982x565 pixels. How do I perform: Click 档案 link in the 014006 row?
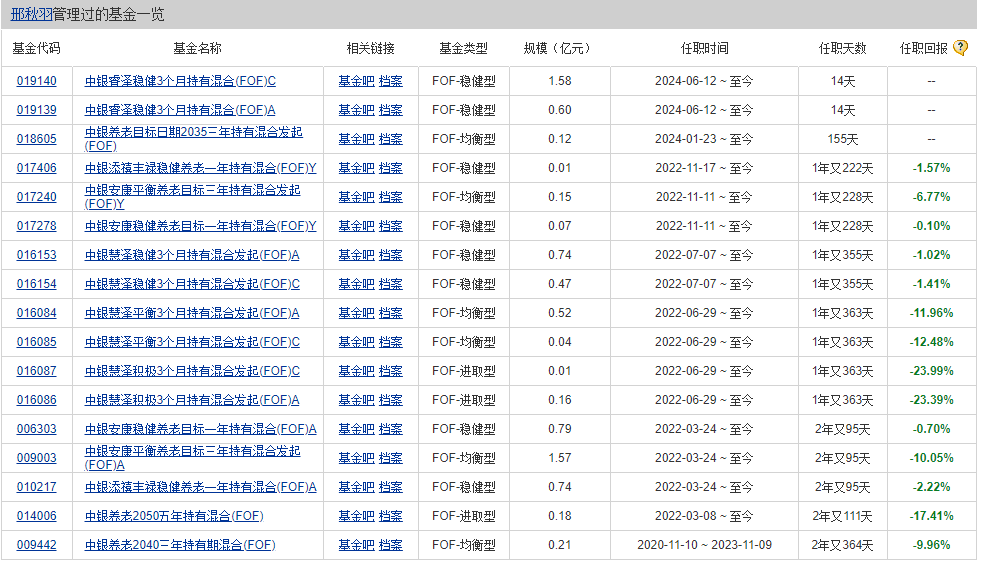tap(391, 516)
